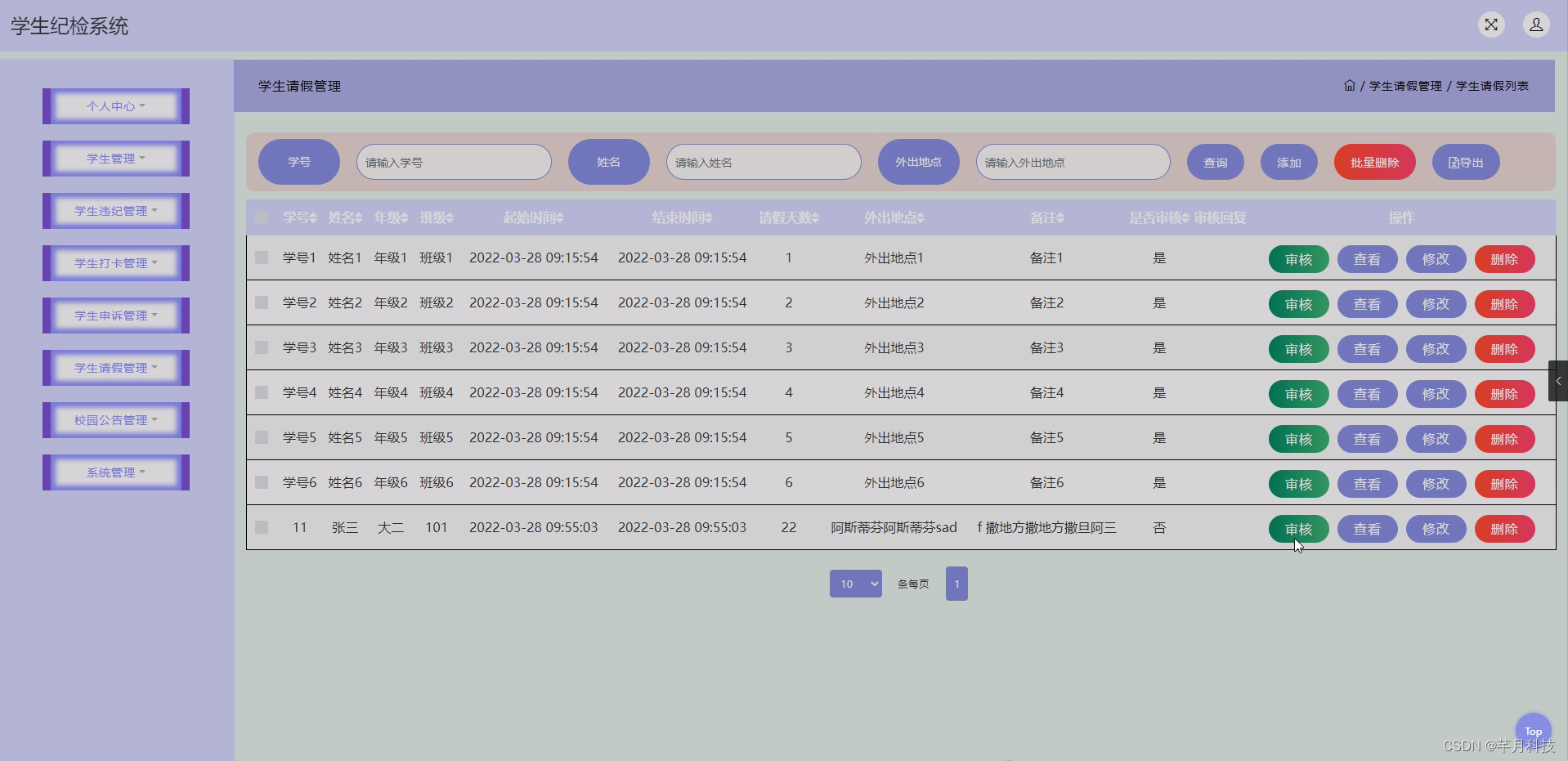Check the select-all checkbox in the table header
This screenshot has height=761, width=1568.
[x=262, y=217]
